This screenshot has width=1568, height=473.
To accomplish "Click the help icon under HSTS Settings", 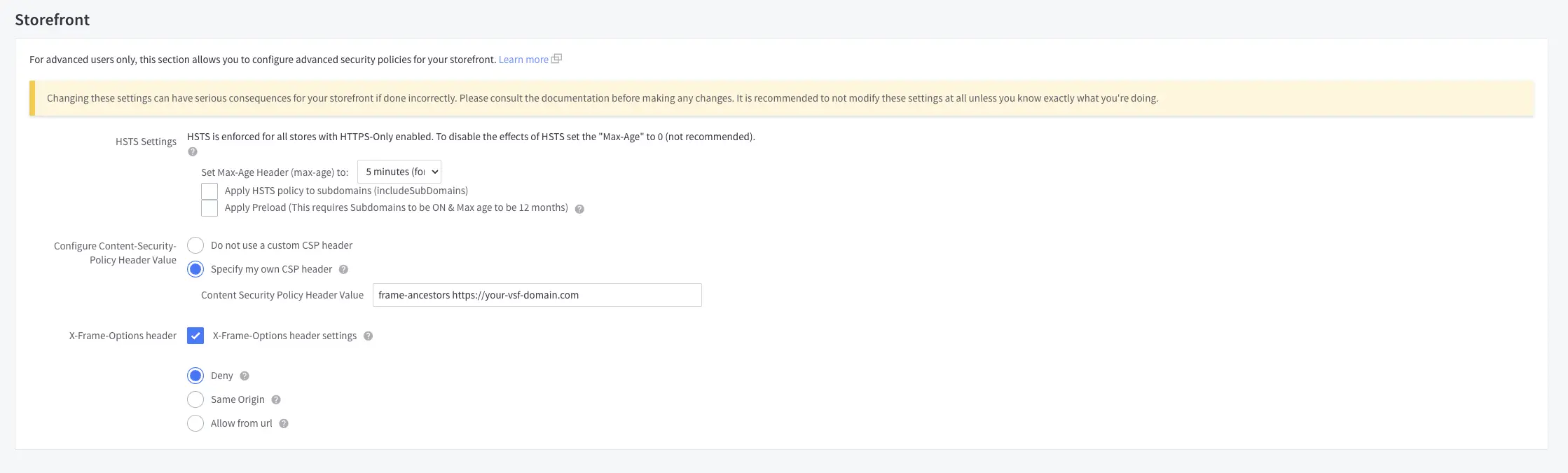I will [193, 152].
